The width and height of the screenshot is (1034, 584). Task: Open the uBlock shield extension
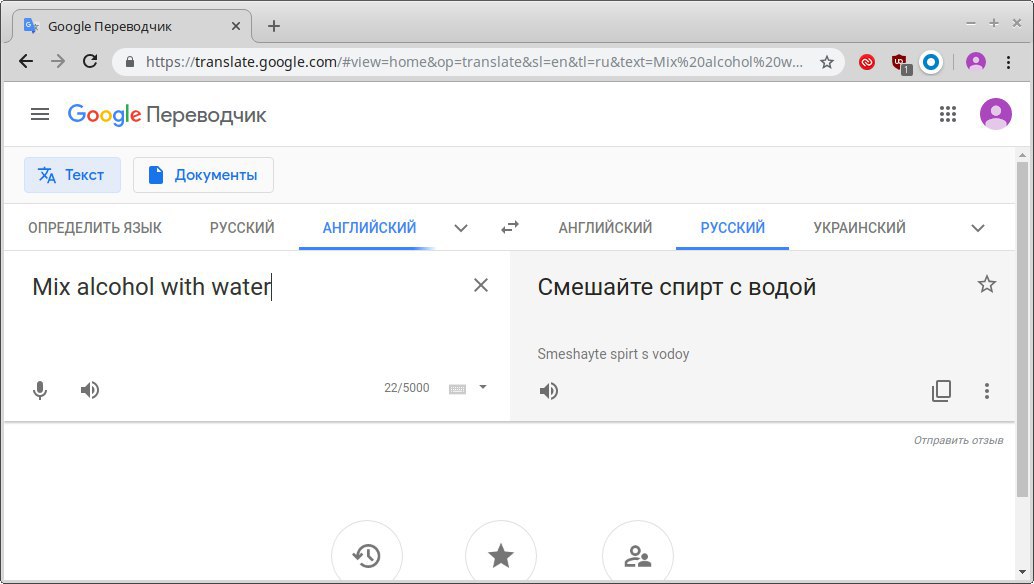tap(899, 63)
